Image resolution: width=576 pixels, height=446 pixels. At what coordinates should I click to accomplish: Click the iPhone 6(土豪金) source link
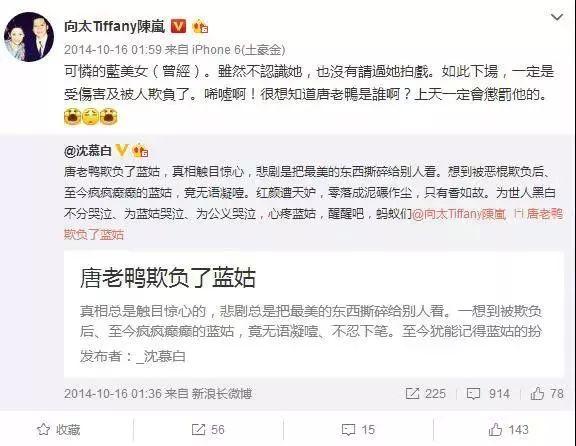239,50
